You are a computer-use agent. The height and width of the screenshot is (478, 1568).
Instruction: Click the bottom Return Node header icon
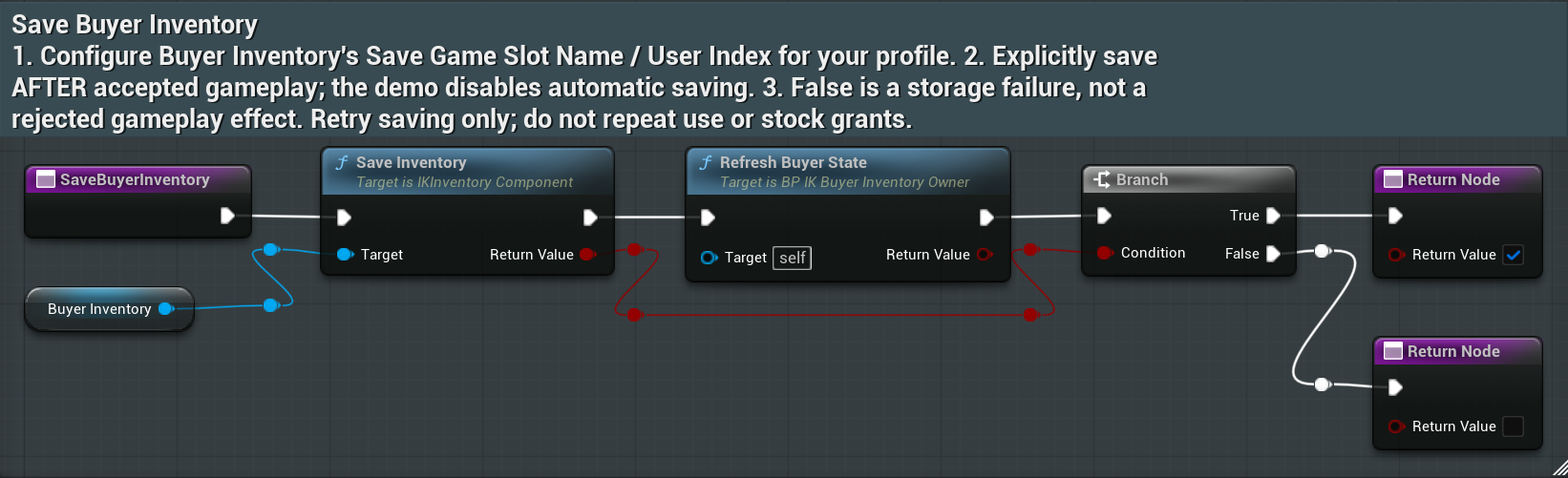click(x=1393, y=351)
